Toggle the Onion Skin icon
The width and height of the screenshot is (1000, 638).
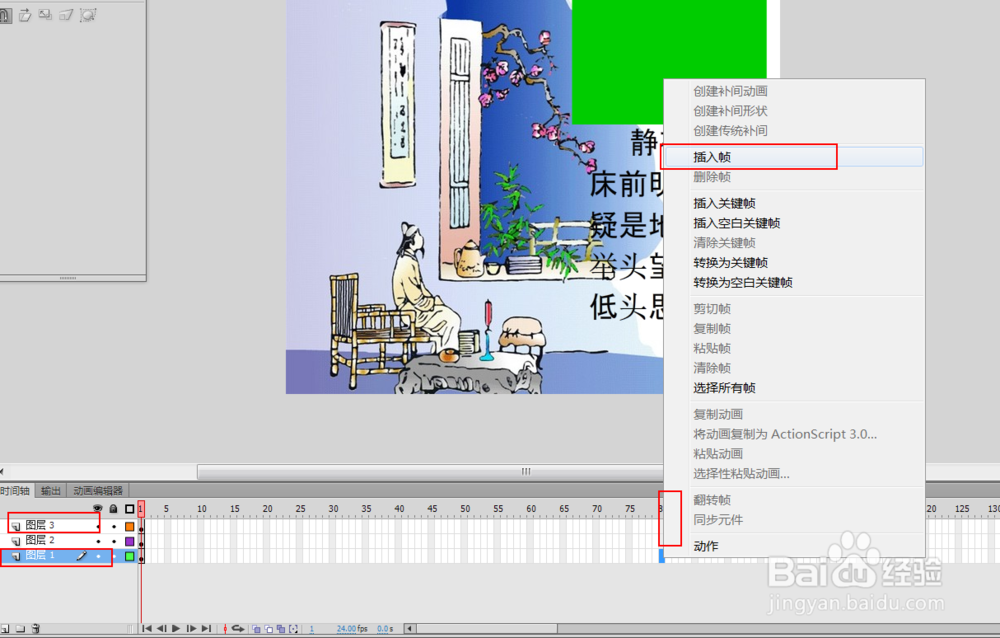256,629
